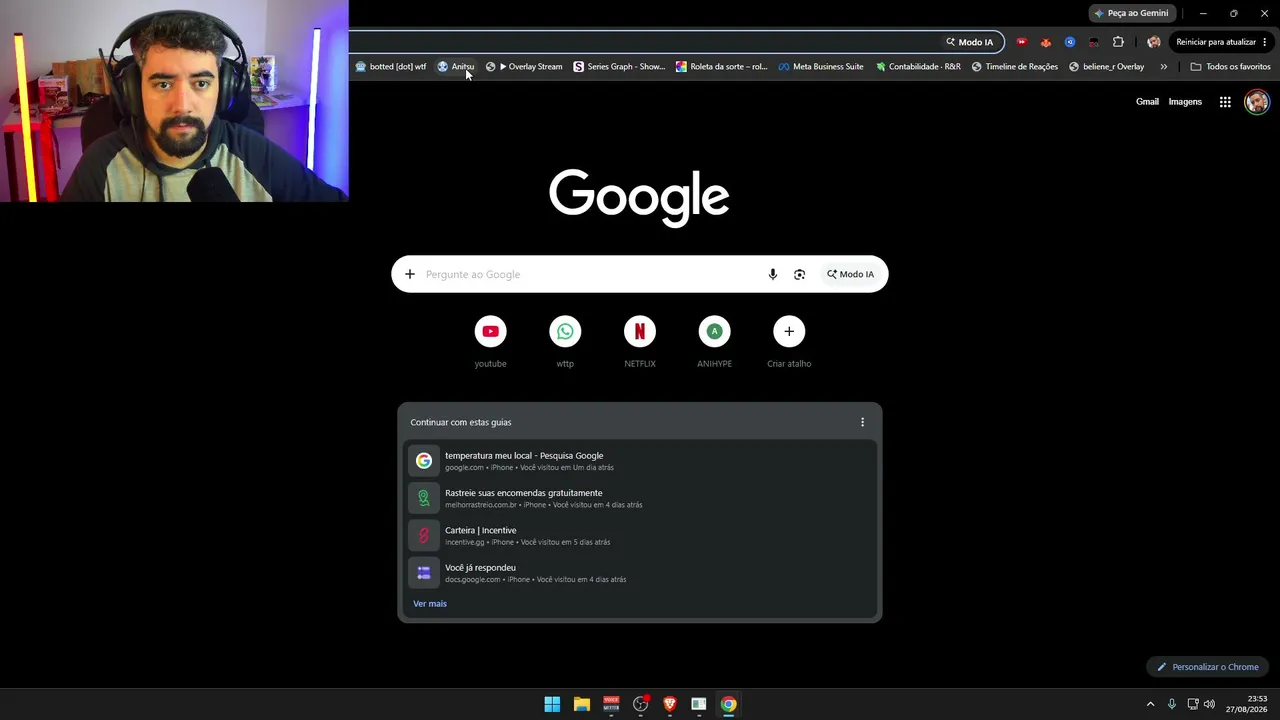Click the red fast-forward extension icon
Screen dimensions: 1280x720
1021,42
